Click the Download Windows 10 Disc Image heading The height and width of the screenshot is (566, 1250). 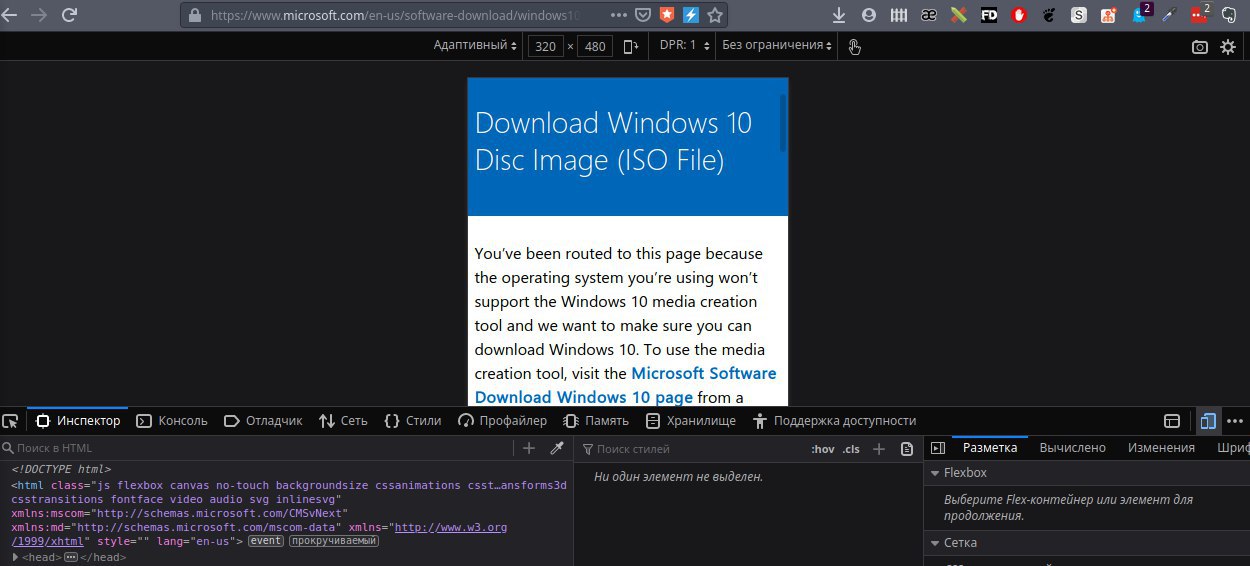coord(613,141)
